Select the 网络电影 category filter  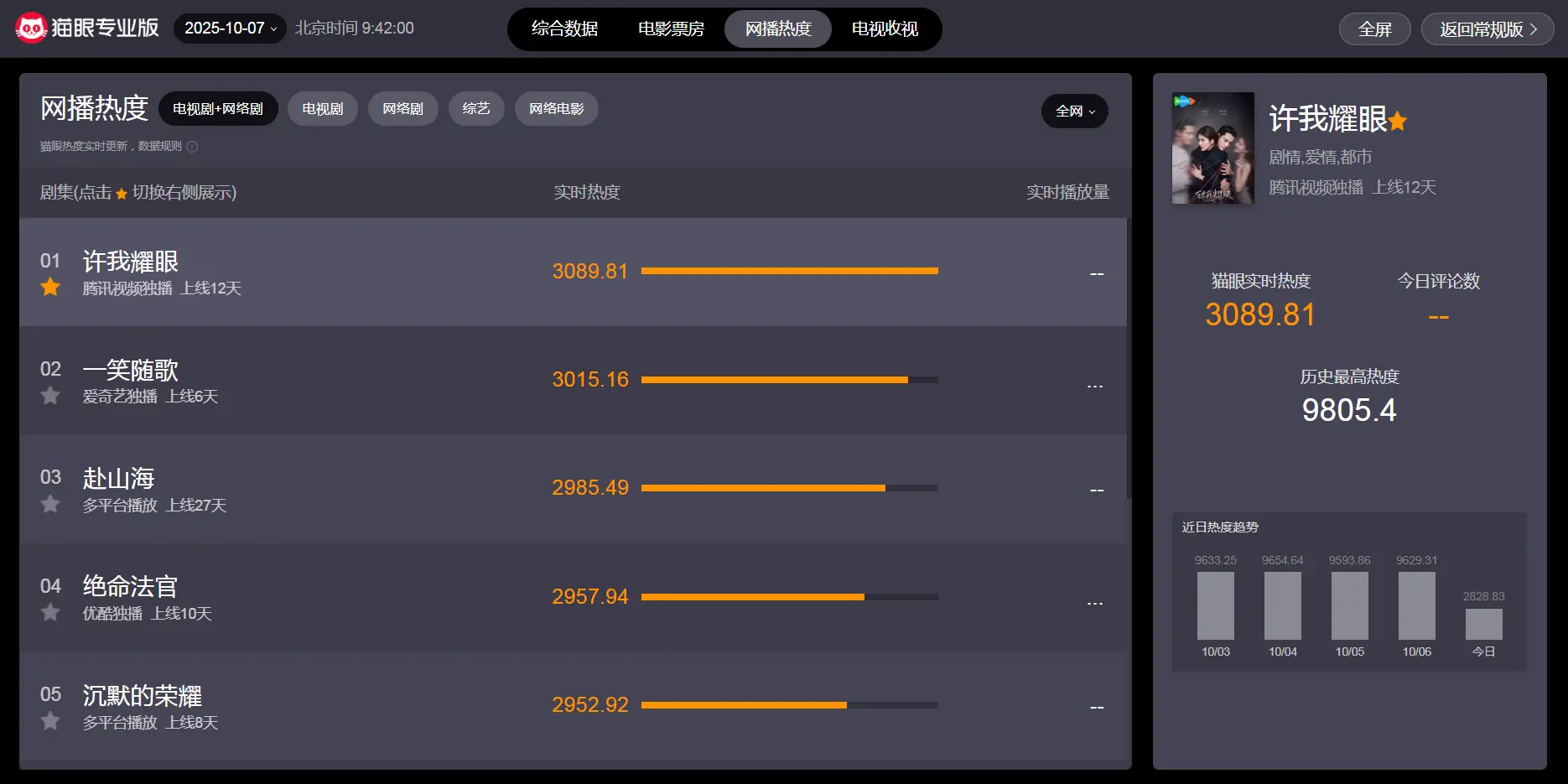(556, 109)
